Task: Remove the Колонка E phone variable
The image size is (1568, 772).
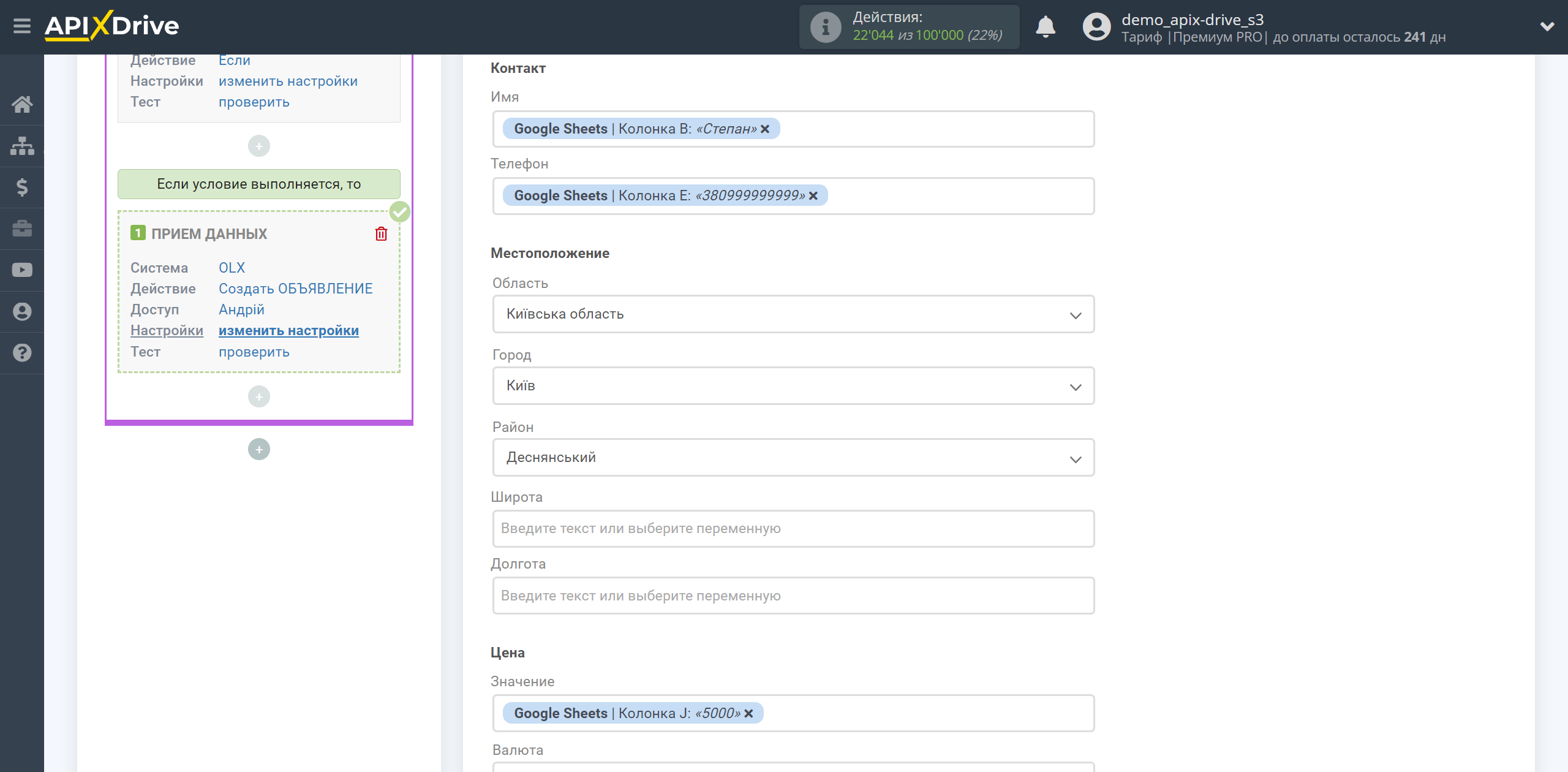Action: [813, 195]
